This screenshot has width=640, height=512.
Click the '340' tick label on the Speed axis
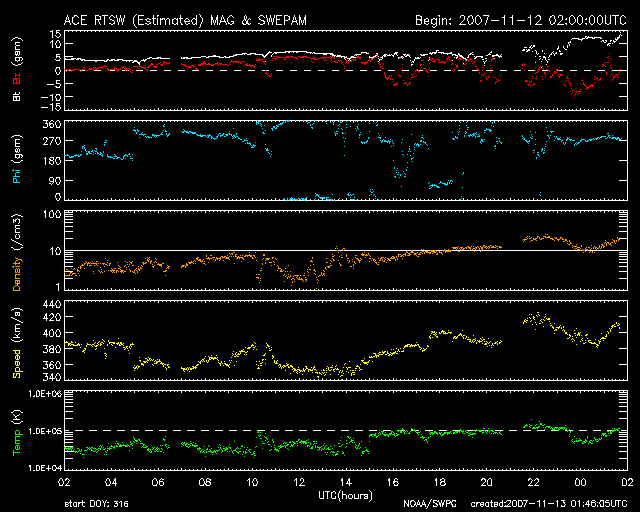pos(52,376)
